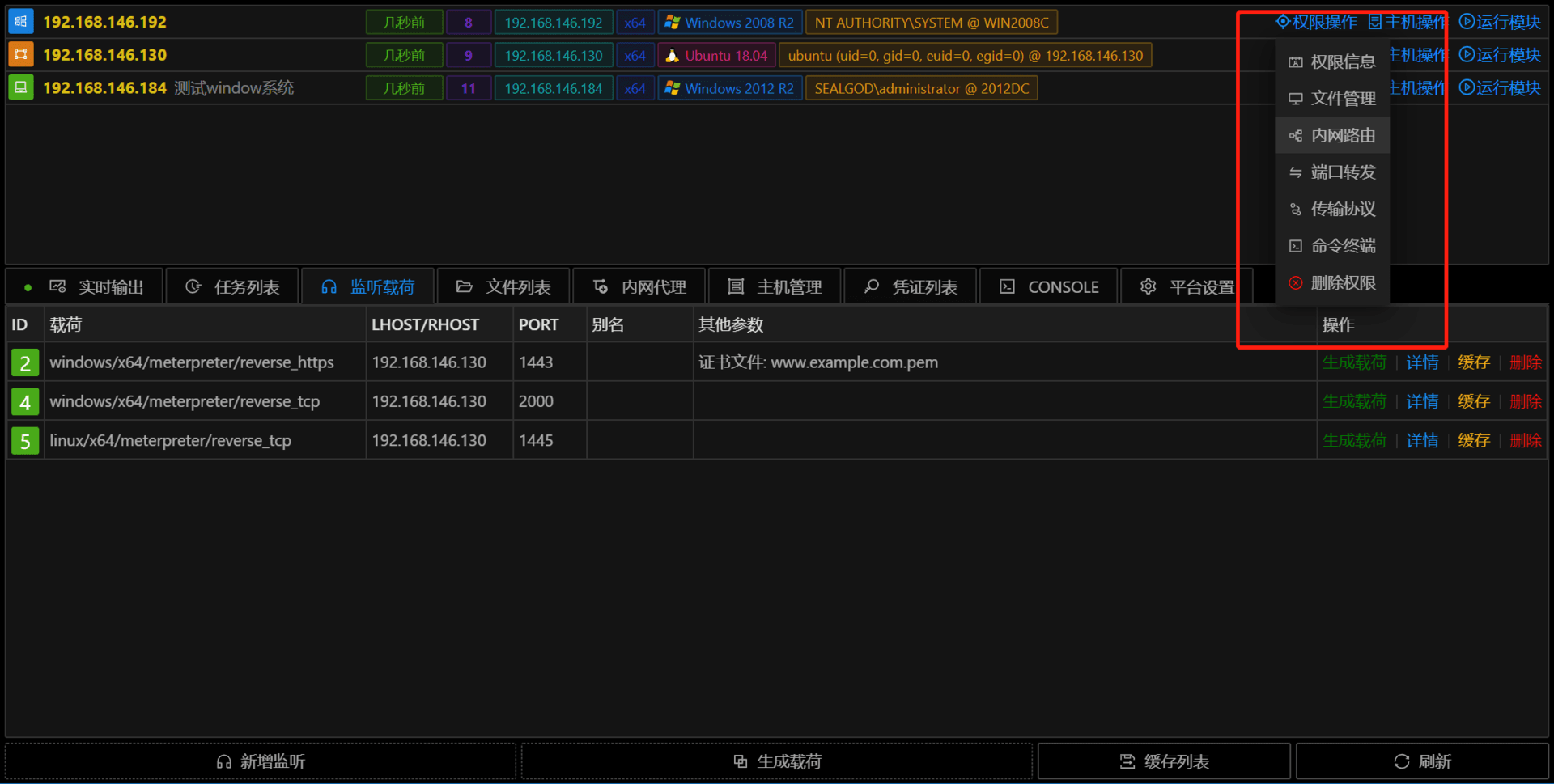Open the 主机管理 tab

pos(775,286)
